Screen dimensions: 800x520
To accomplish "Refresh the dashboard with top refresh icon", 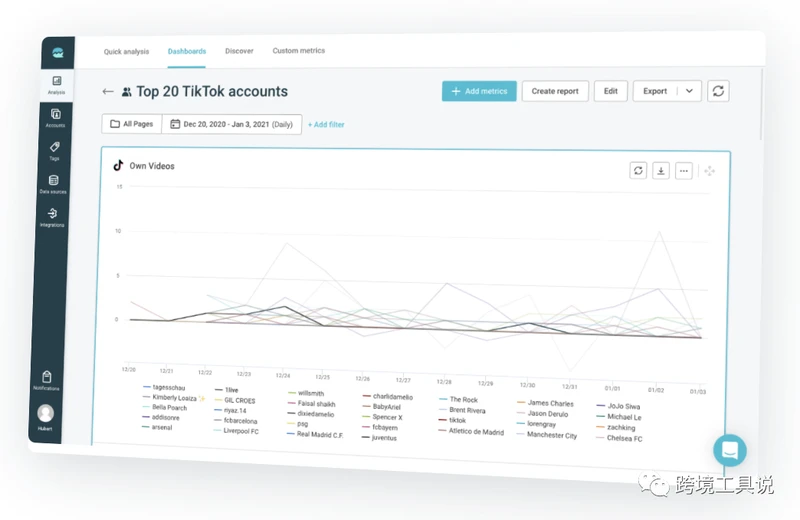I will pos(718,91).
